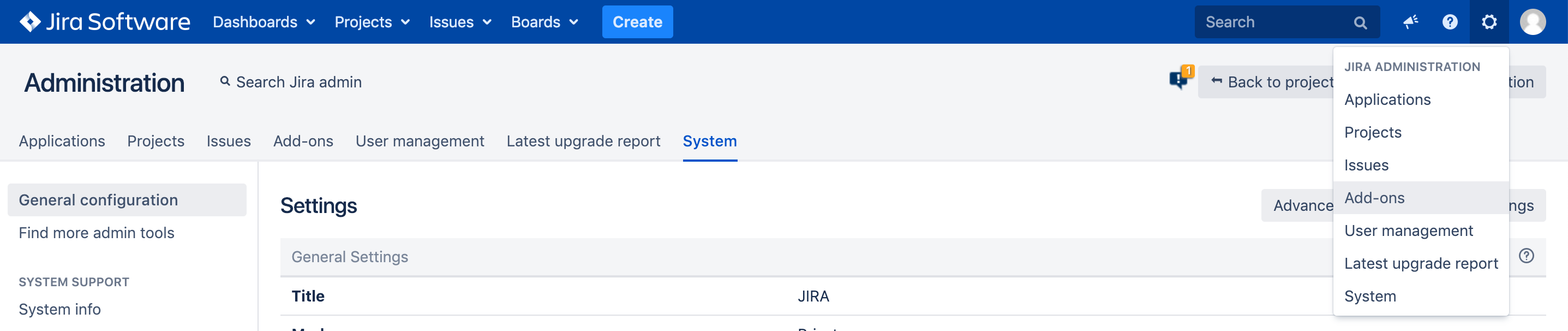Click the Create button

(637, 22)
